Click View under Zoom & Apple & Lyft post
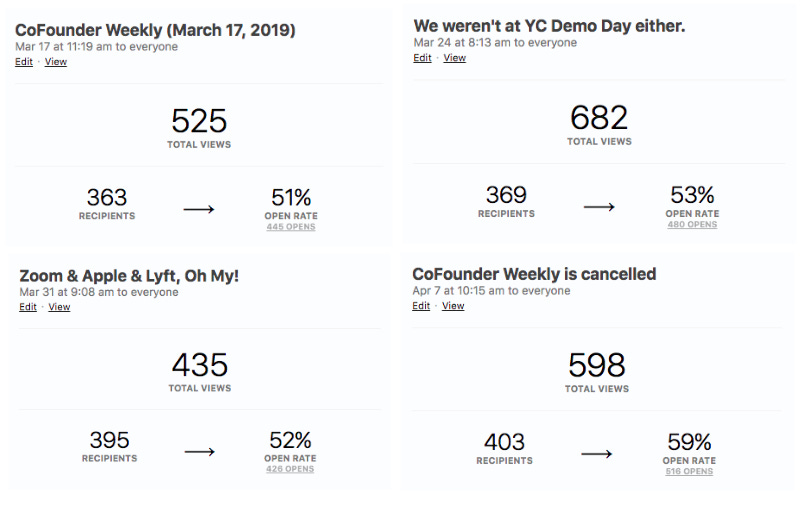 point(60,307)
